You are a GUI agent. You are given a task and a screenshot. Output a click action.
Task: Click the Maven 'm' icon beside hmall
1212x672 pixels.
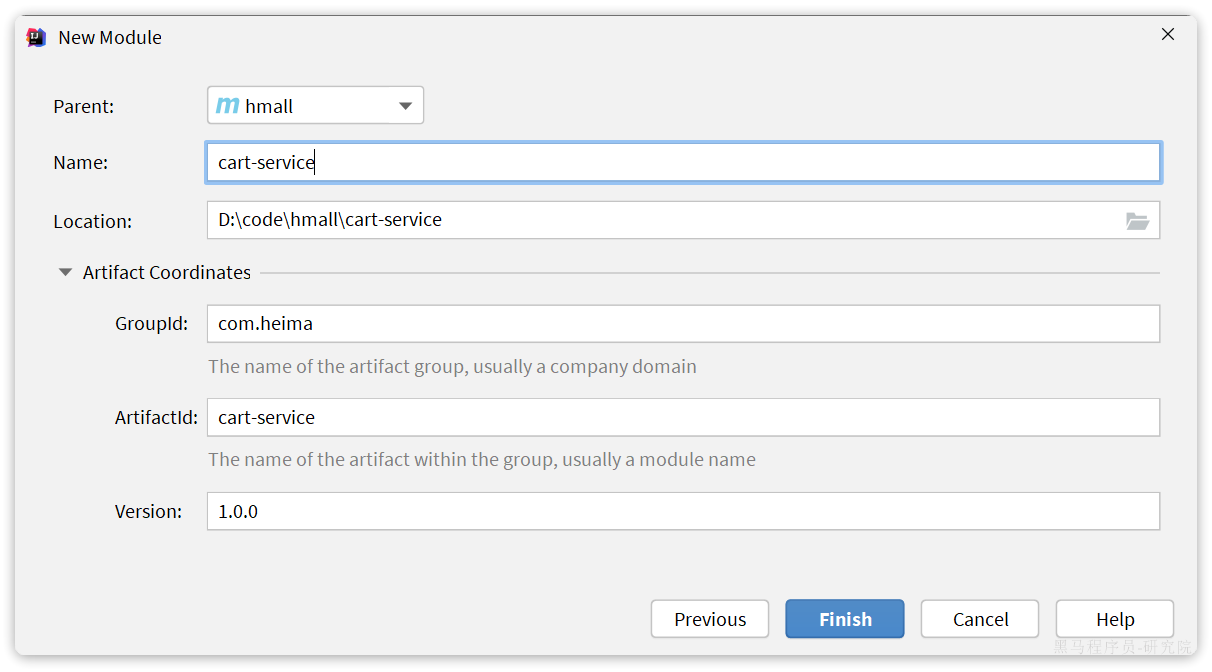[x=228, y=106]
